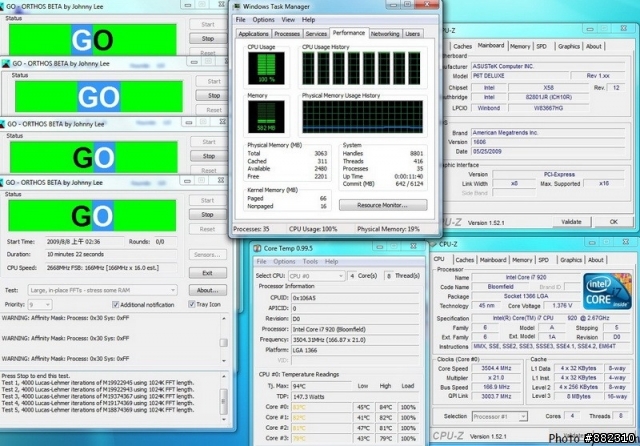The height and width of the screenshot is (446, 640).
Task: Click the Exit button in ORTHOS
Action: (x=207, y=273)
